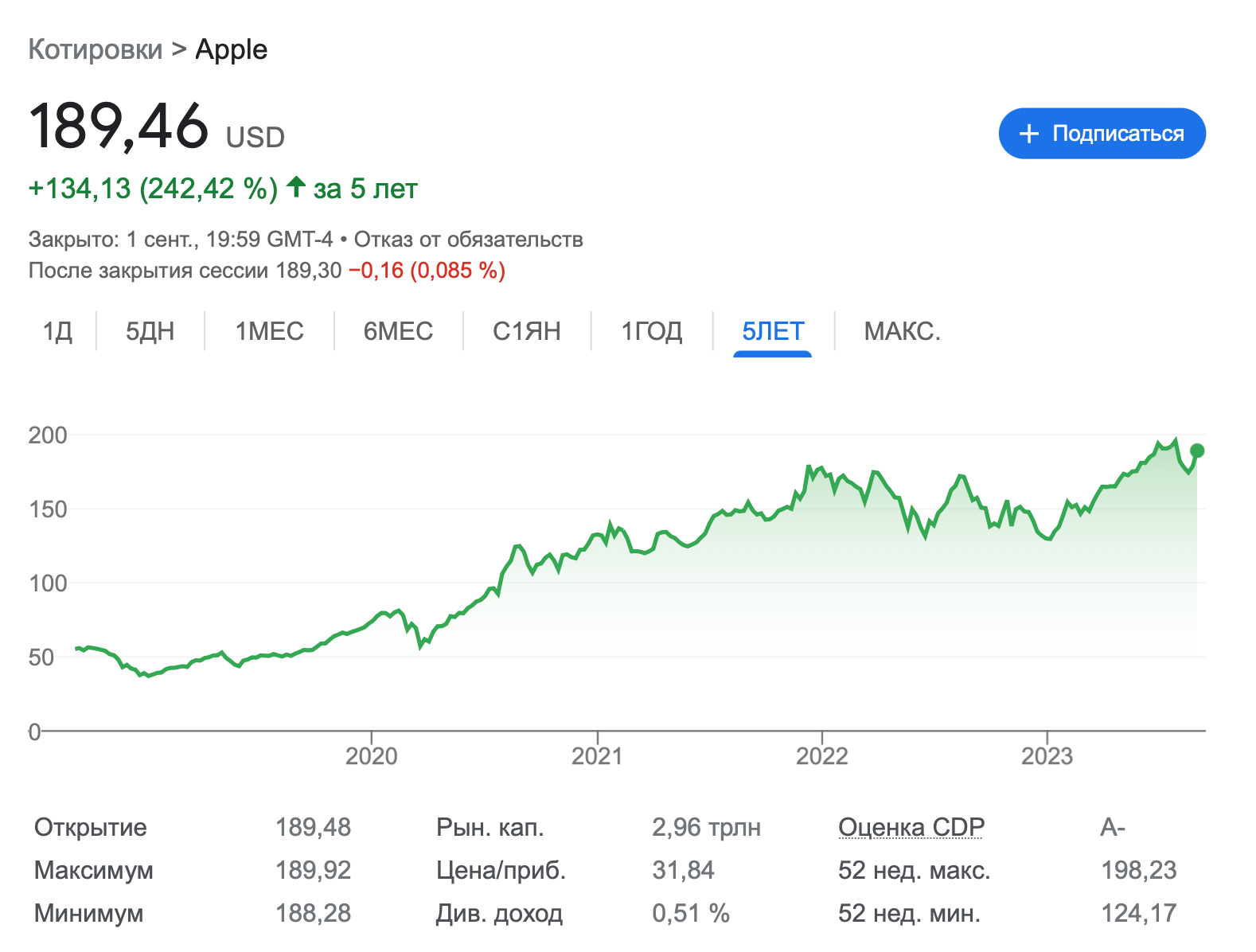Click the Цена/приб. value 31,84

[x=684, y=870]
